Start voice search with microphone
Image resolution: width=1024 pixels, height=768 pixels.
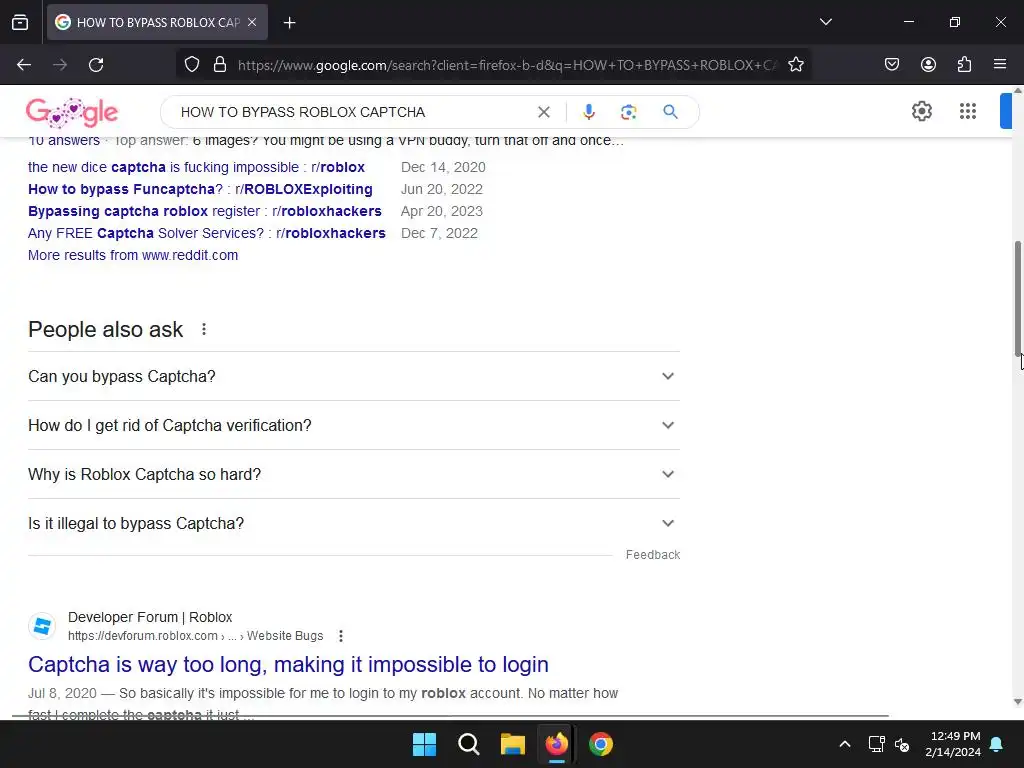tap(588, 112)
